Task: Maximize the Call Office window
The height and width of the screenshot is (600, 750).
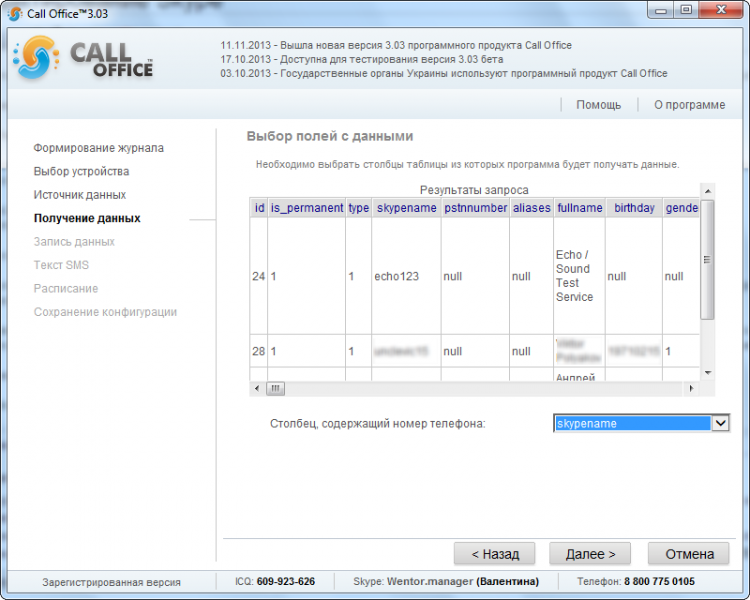Action: click(686, 10)
